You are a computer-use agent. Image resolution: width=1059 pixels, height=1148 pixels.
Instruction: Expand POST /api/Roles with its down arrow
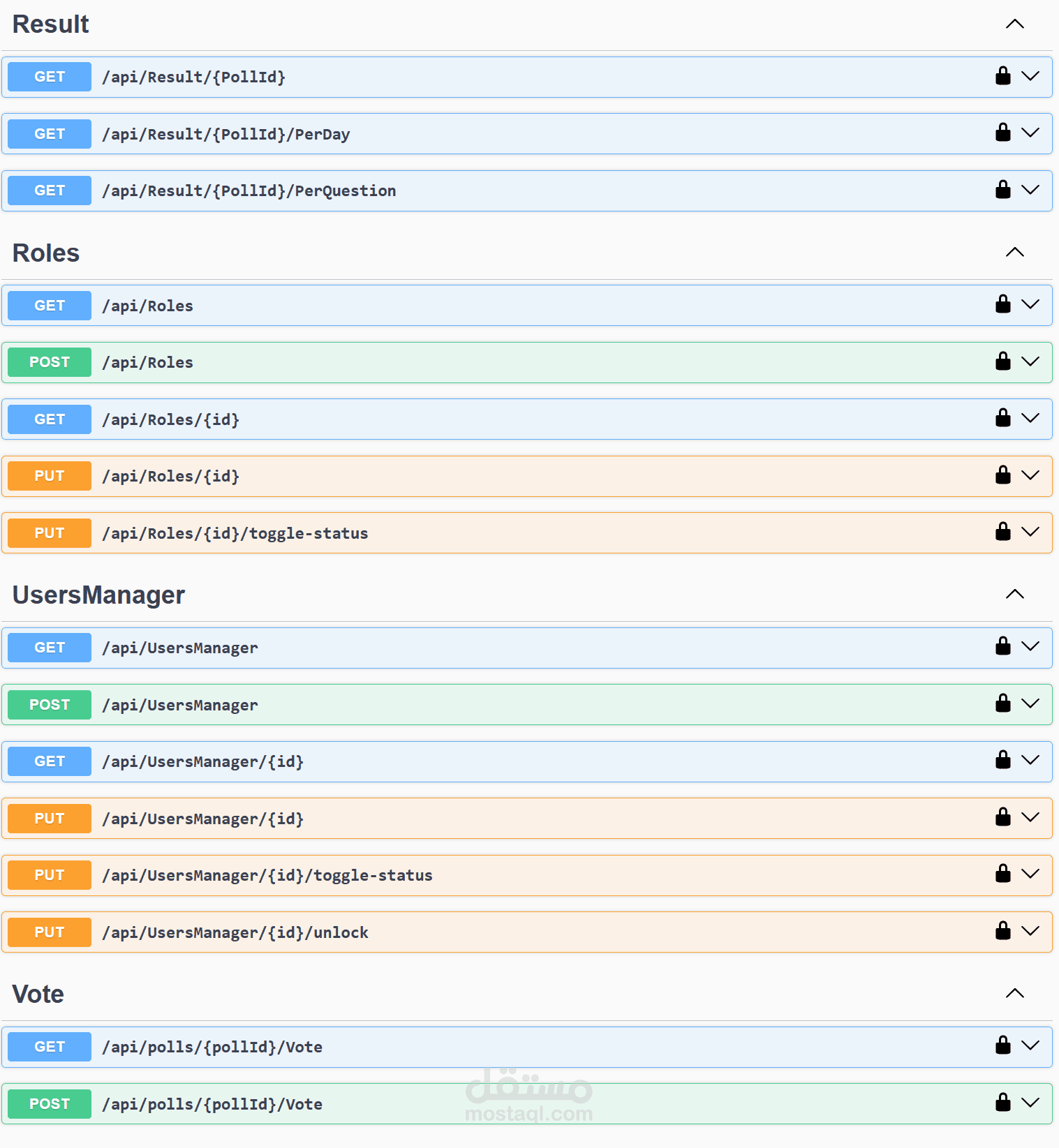point(1030,361)
